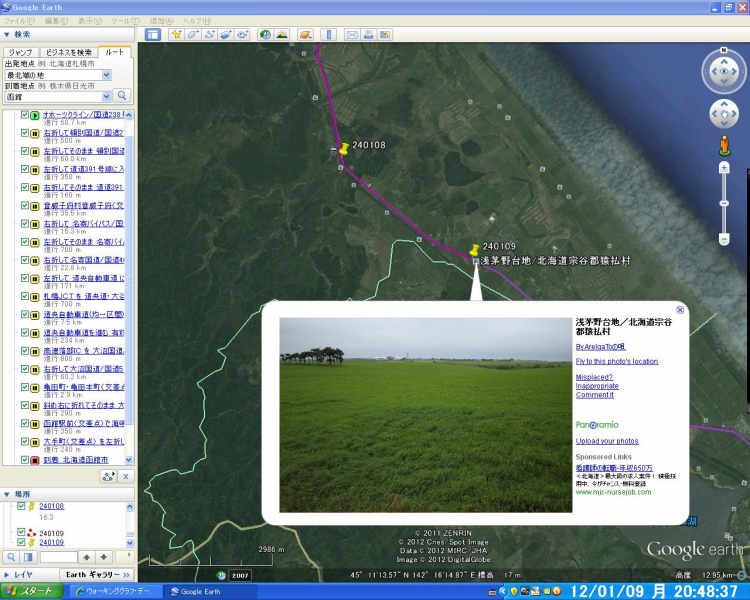Screen dimensions: 750x600
Task: Click the historical imagery clock near 2007
Action: [221, 575]
